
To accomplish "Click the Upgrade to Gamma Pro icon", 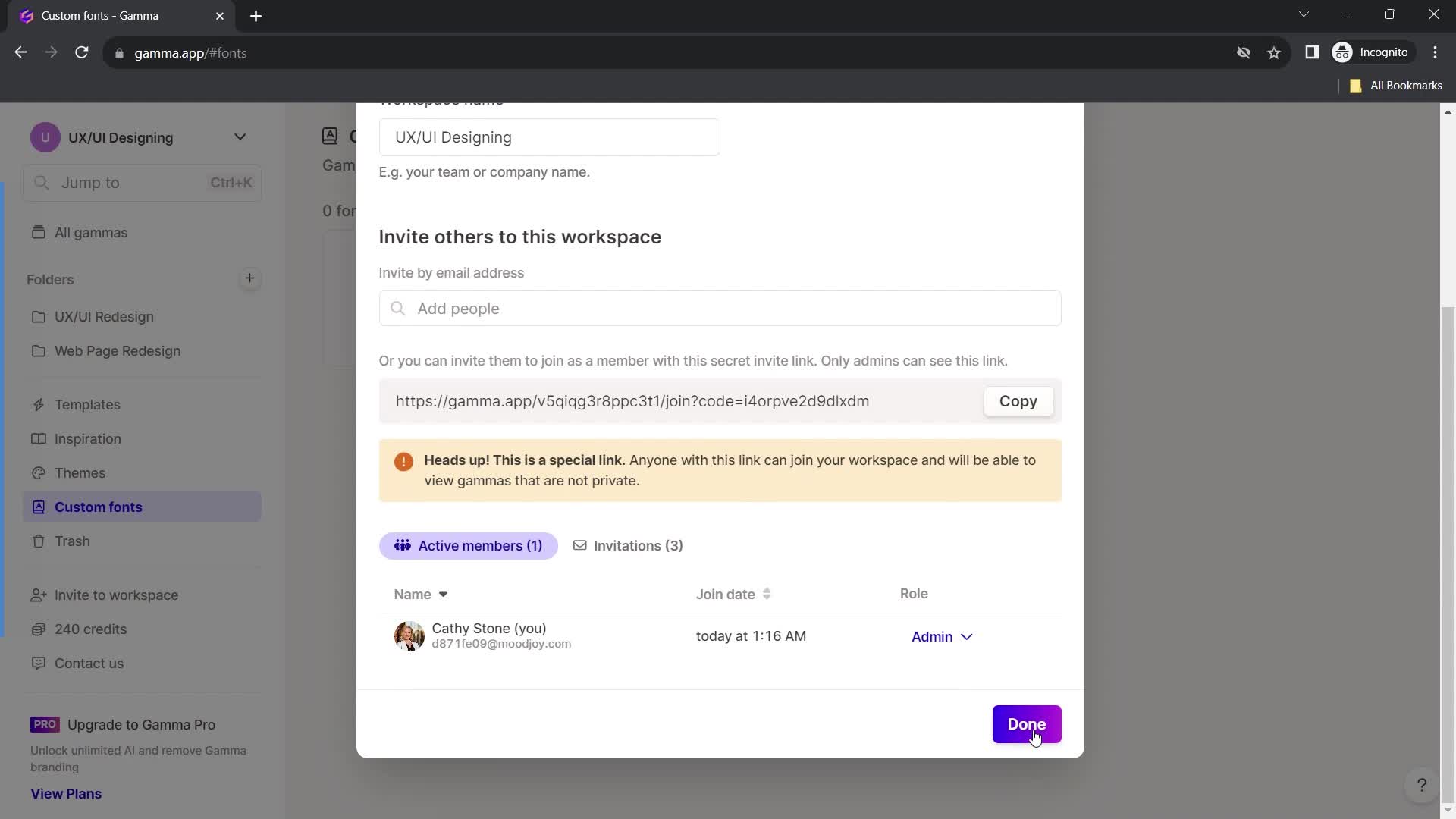I will tap(44, 724).
